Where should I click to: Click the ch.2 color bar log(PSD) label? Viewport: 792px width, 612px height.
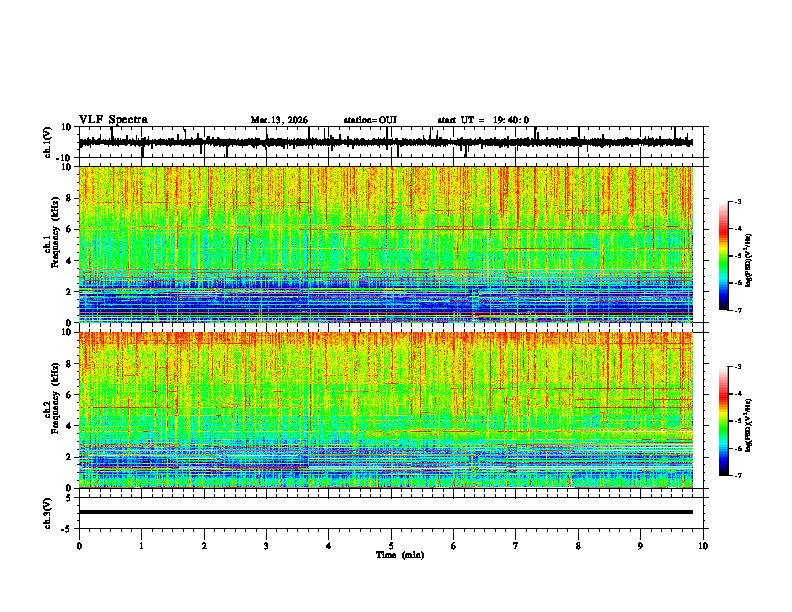[x=749, y=426]
